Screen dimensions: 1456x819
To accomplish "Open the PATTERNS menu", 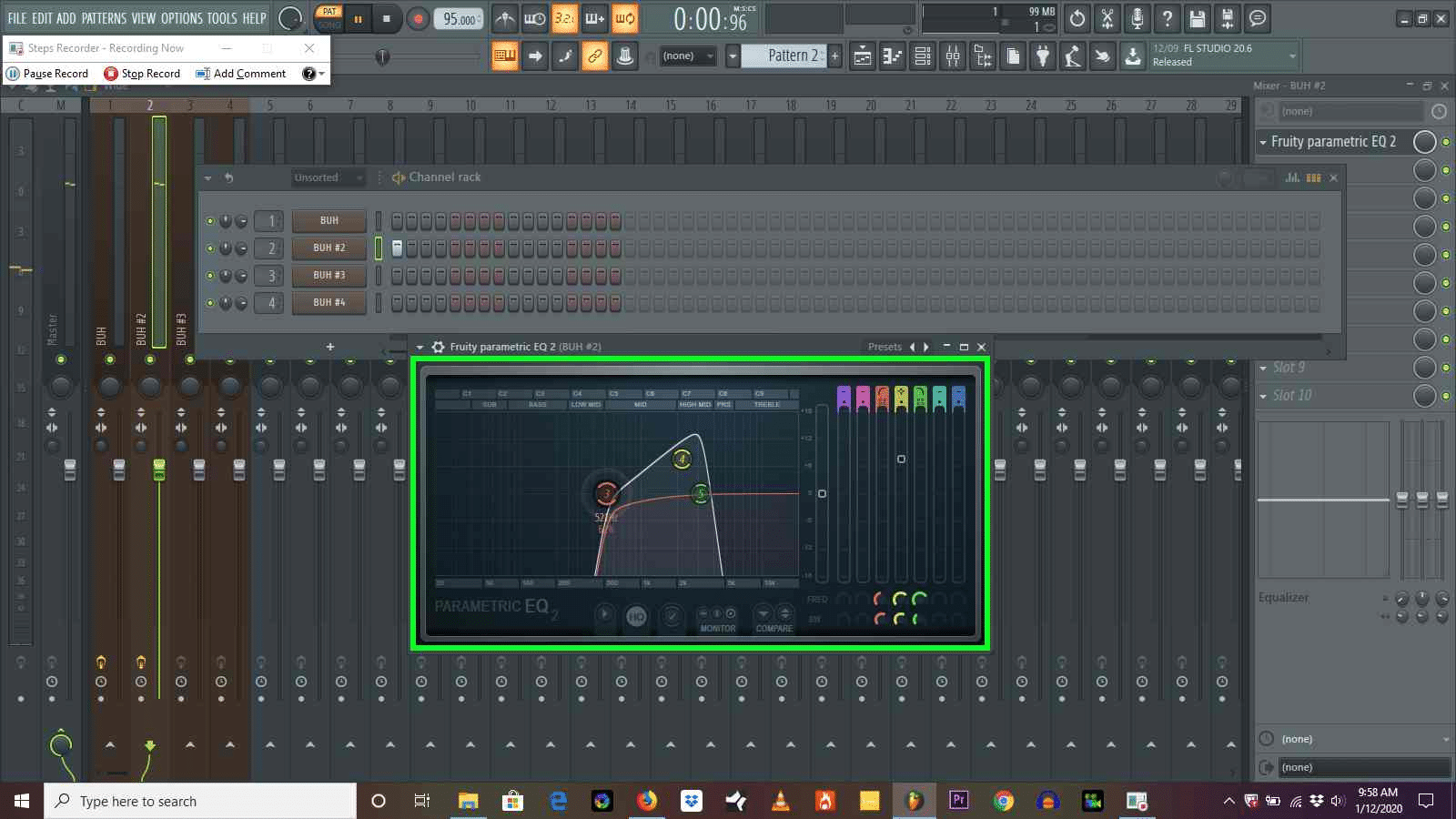I will (104, 18).
